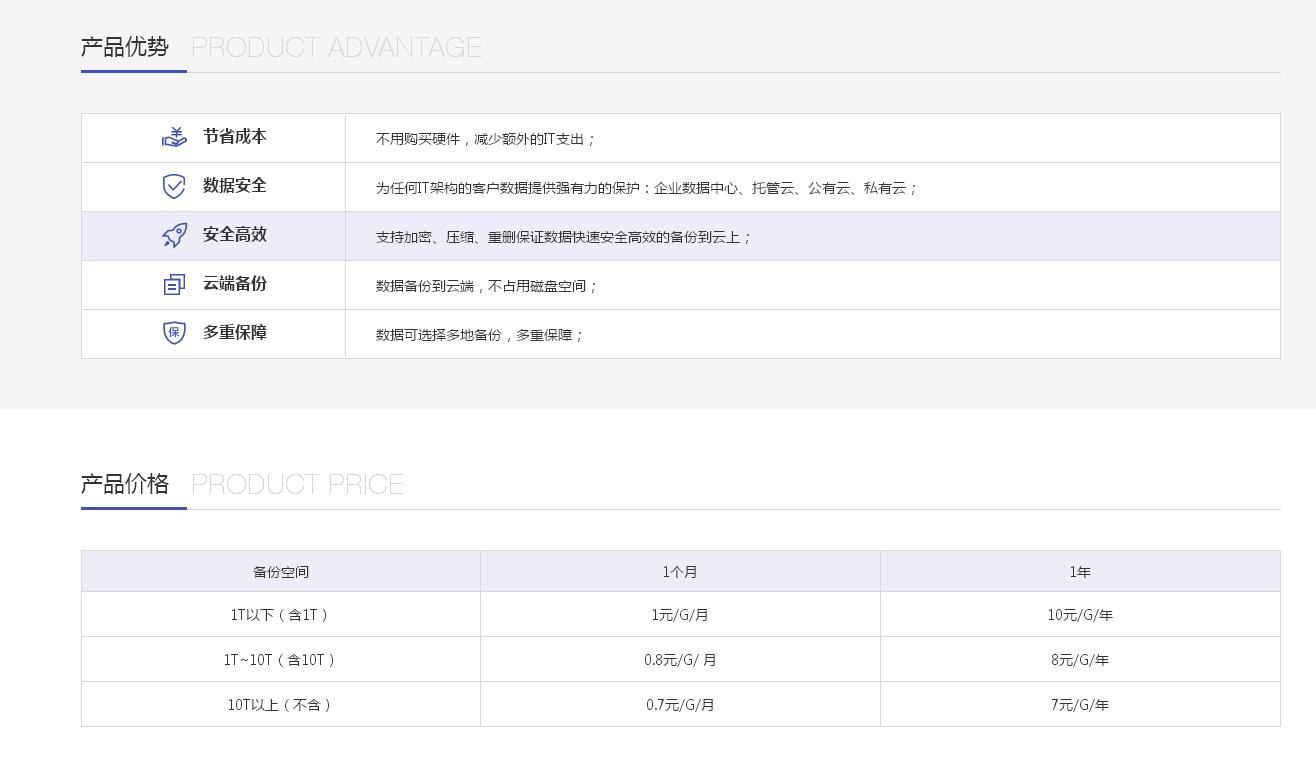Click the 1元/G/月 price cell
Screen dimensions: 1316x774
[x=680, y=615]
